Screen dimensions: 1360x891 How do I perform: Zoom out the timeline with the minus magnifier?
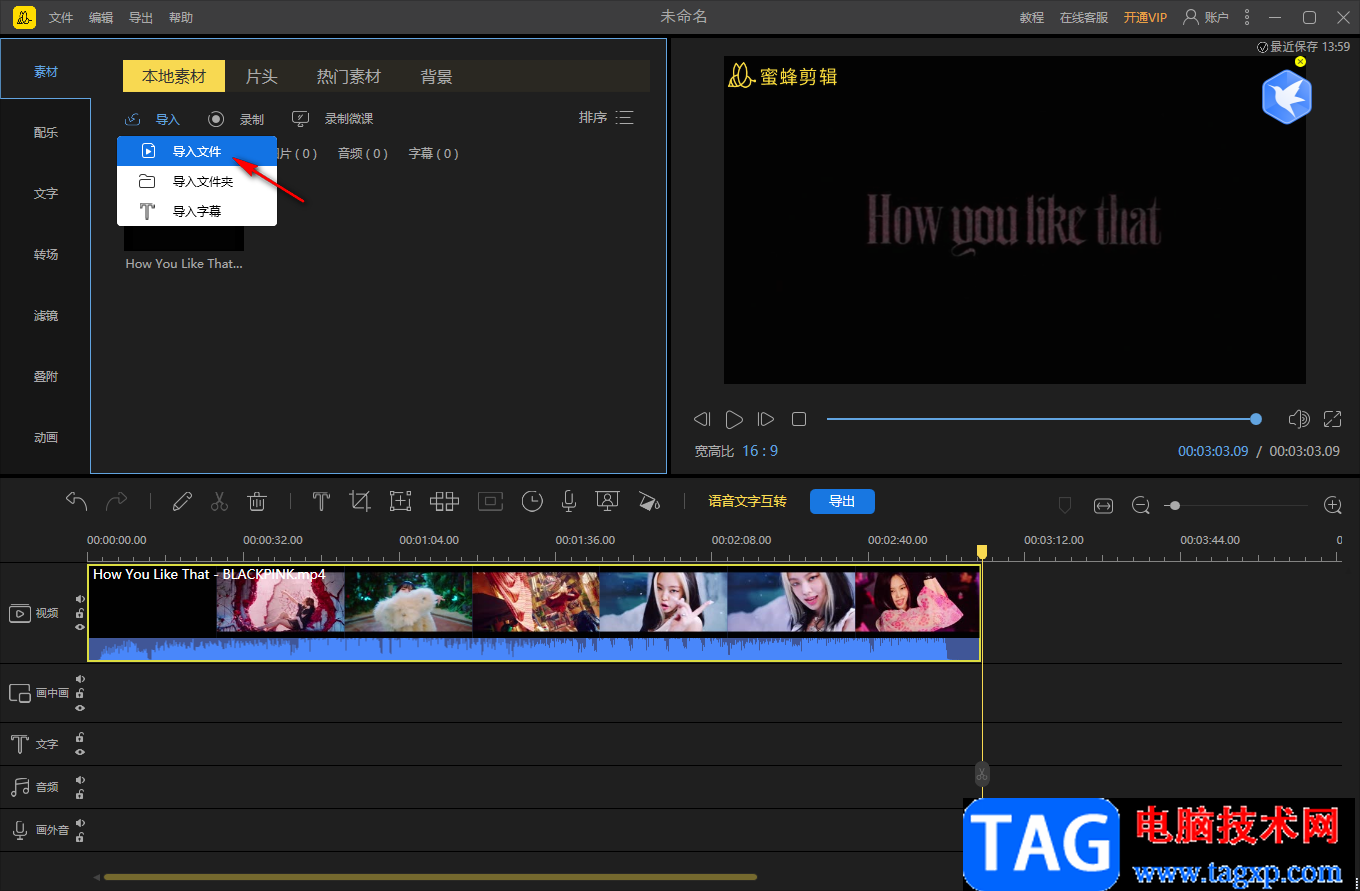[x=1141, y=506]
